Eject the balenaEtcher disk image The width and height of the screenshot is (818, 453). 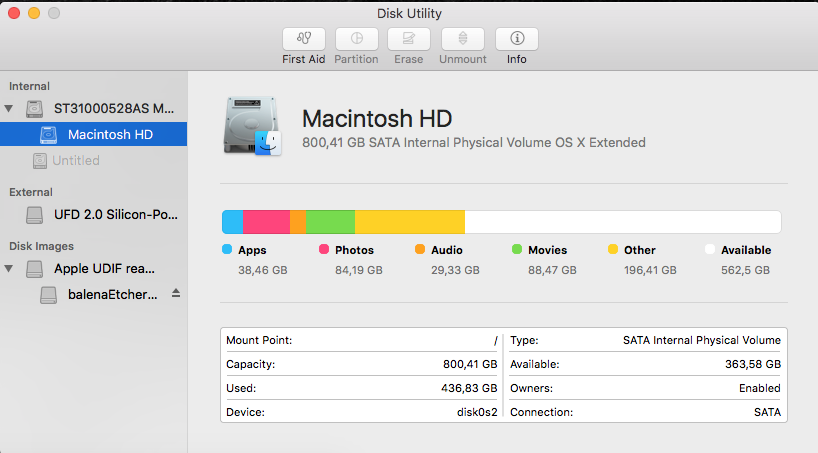[x=176, y=294]
